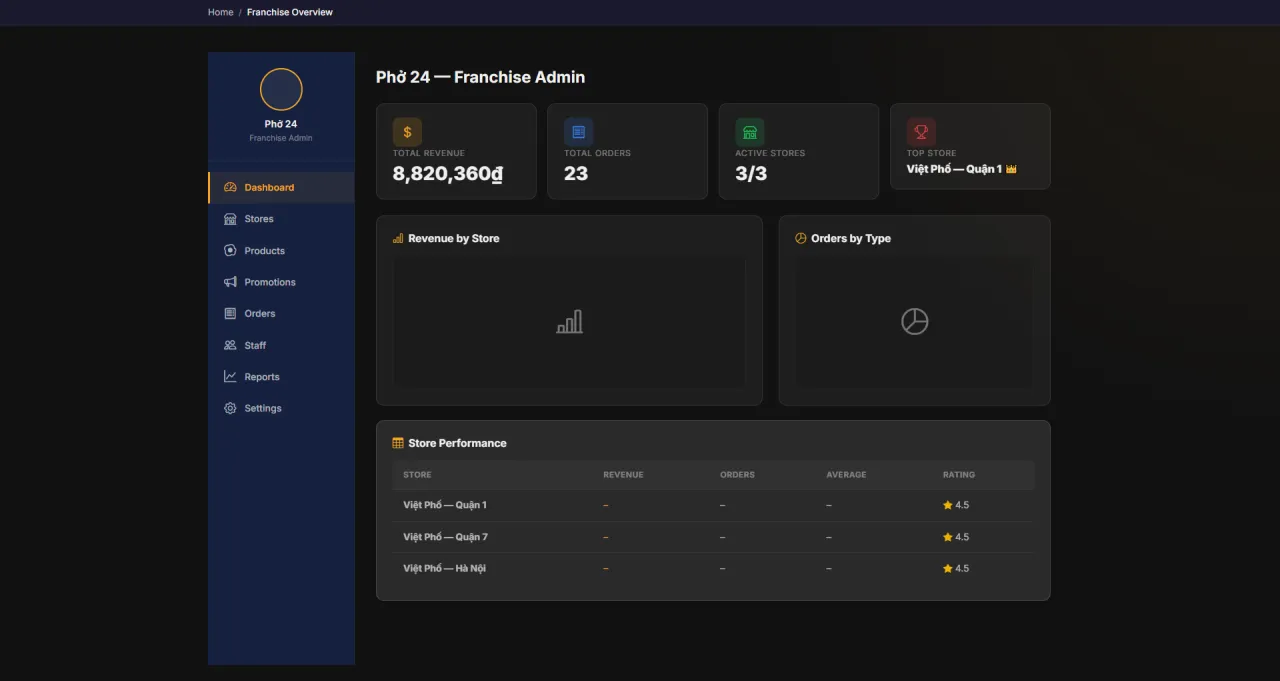Open Reports from the sidebar
1280x681 pixels.
tap(281, 377)
